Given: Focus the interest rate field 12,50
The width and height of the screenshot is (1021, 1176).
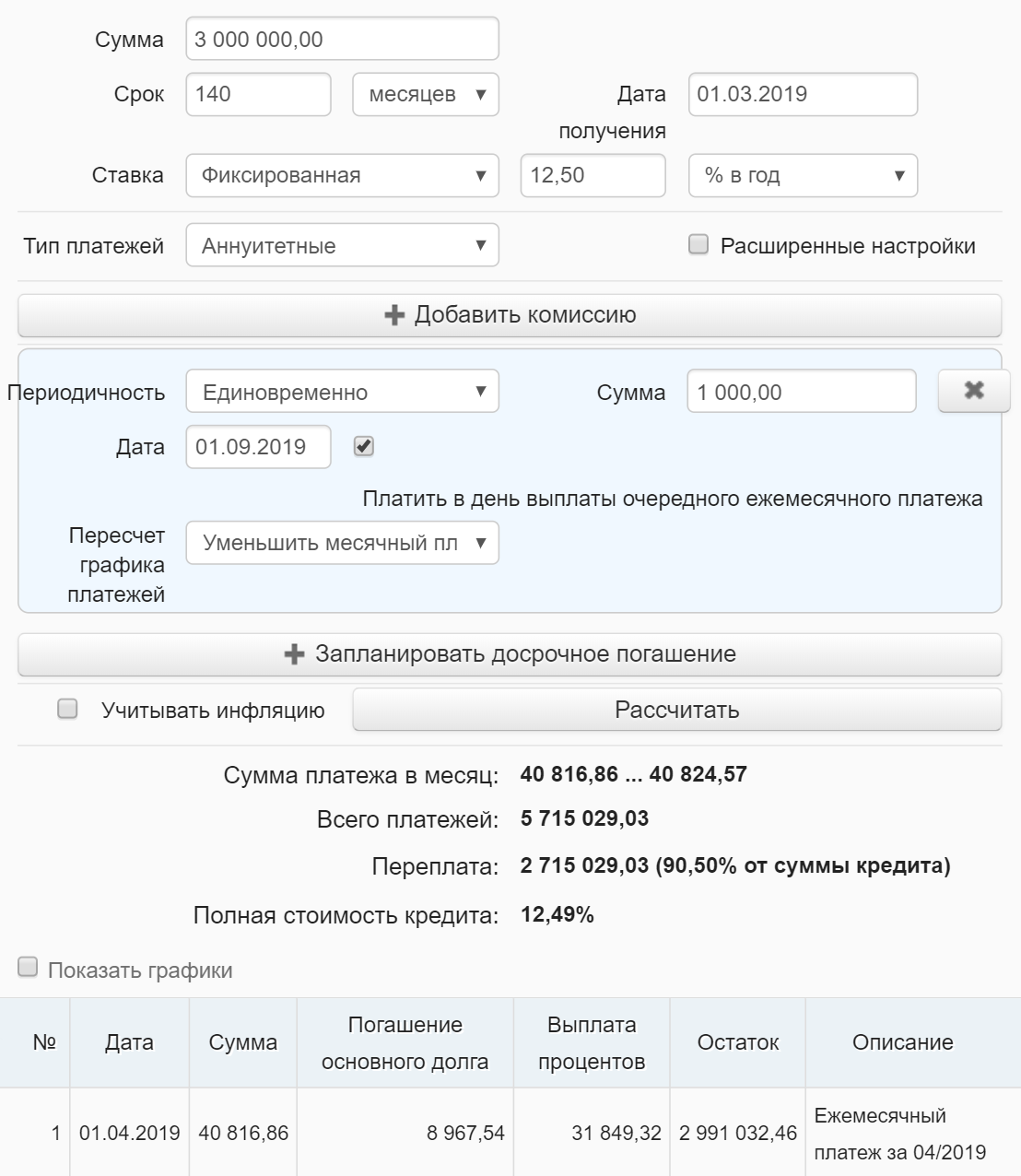Looking at the screenshot, I should 593,175.
